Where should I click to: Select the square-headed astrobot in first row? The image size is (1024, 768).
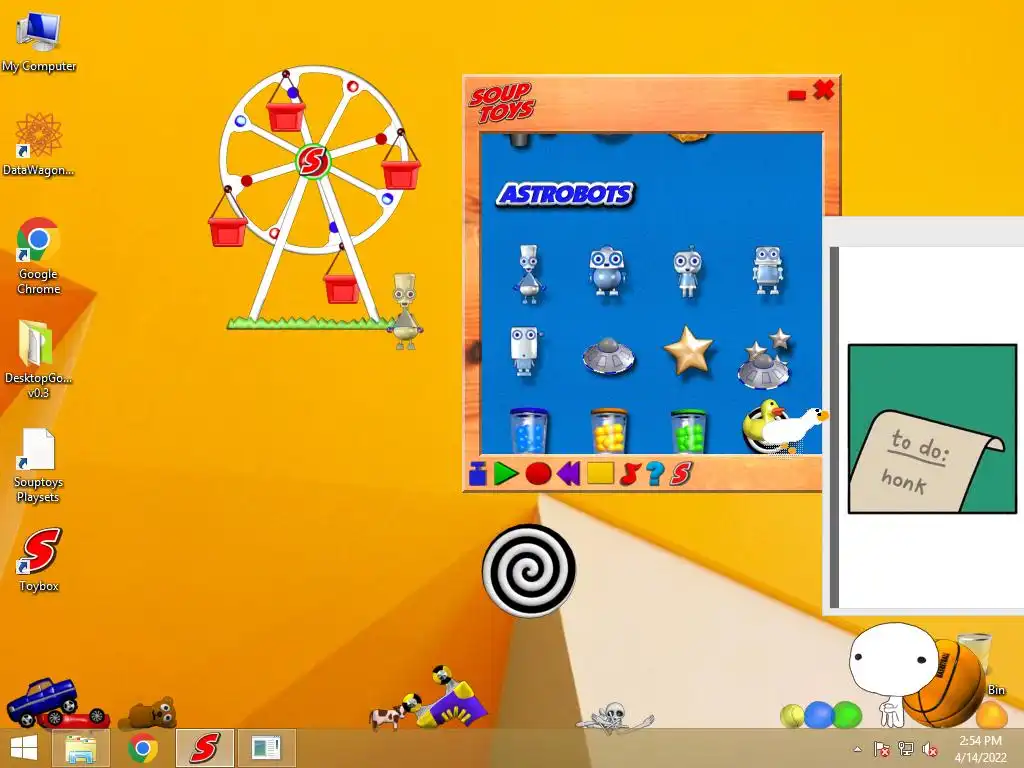(x=767, y=270)
